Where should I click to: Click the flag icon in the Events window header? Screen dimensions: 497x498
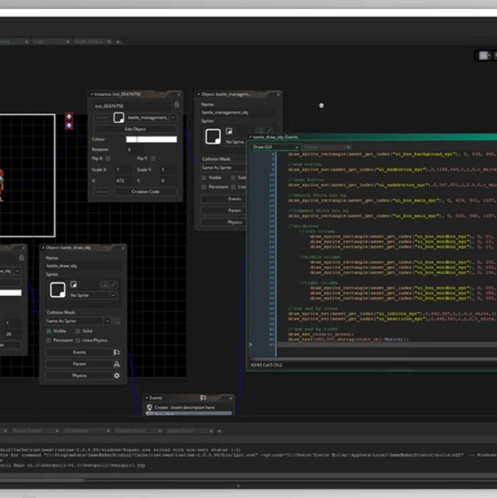(203, 398)
